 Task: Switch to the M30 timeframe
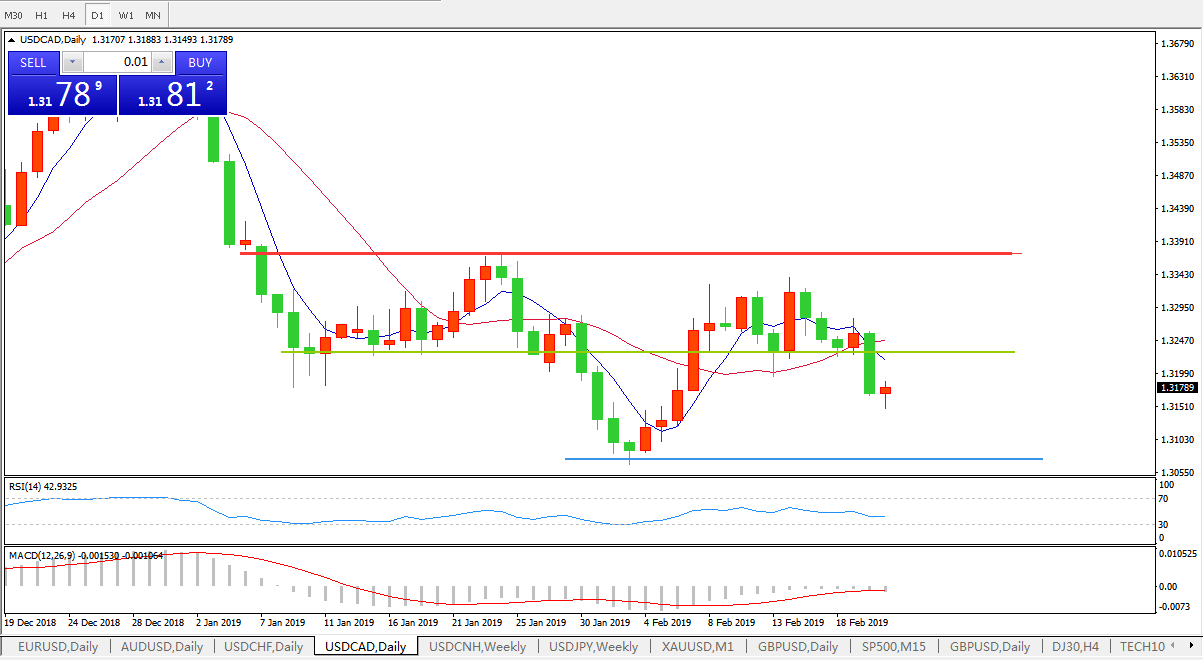pyautogui.click(x=13, y=15)
